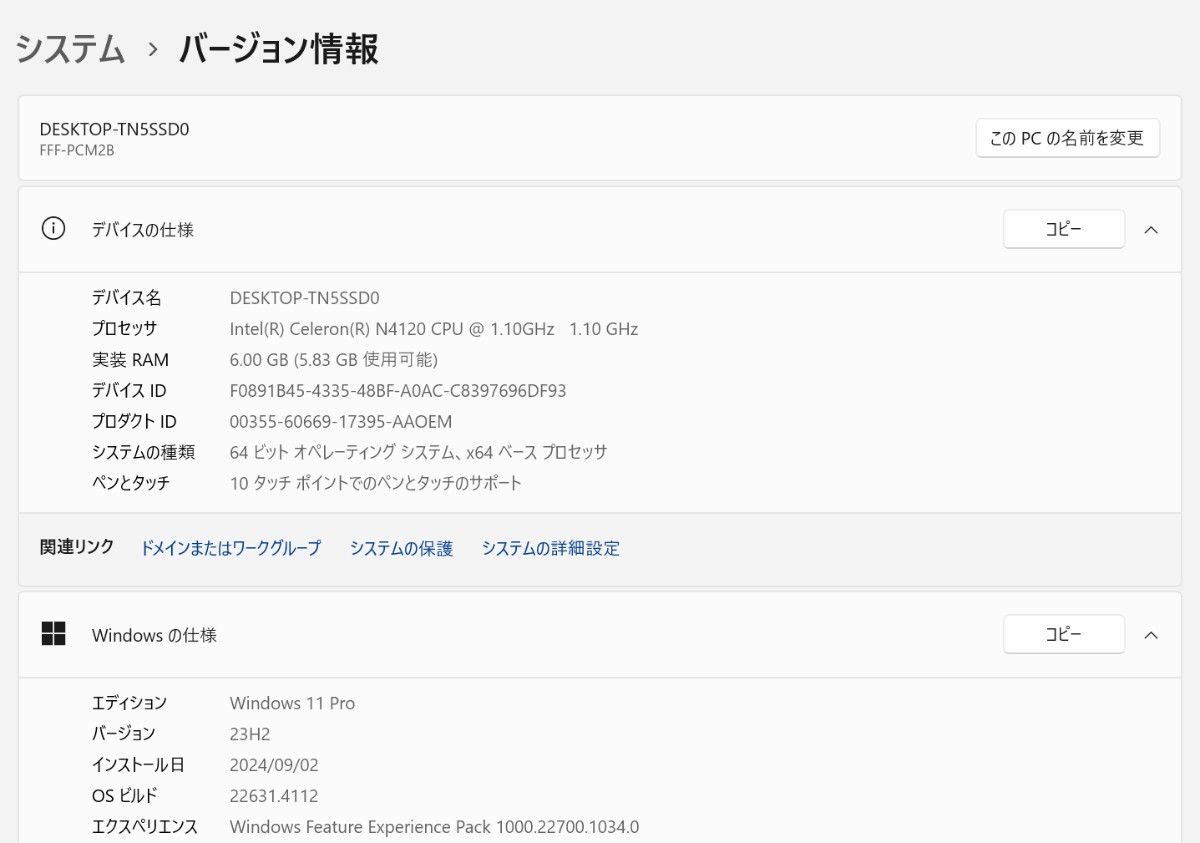Click the 関連リンク label

[77, 547]
